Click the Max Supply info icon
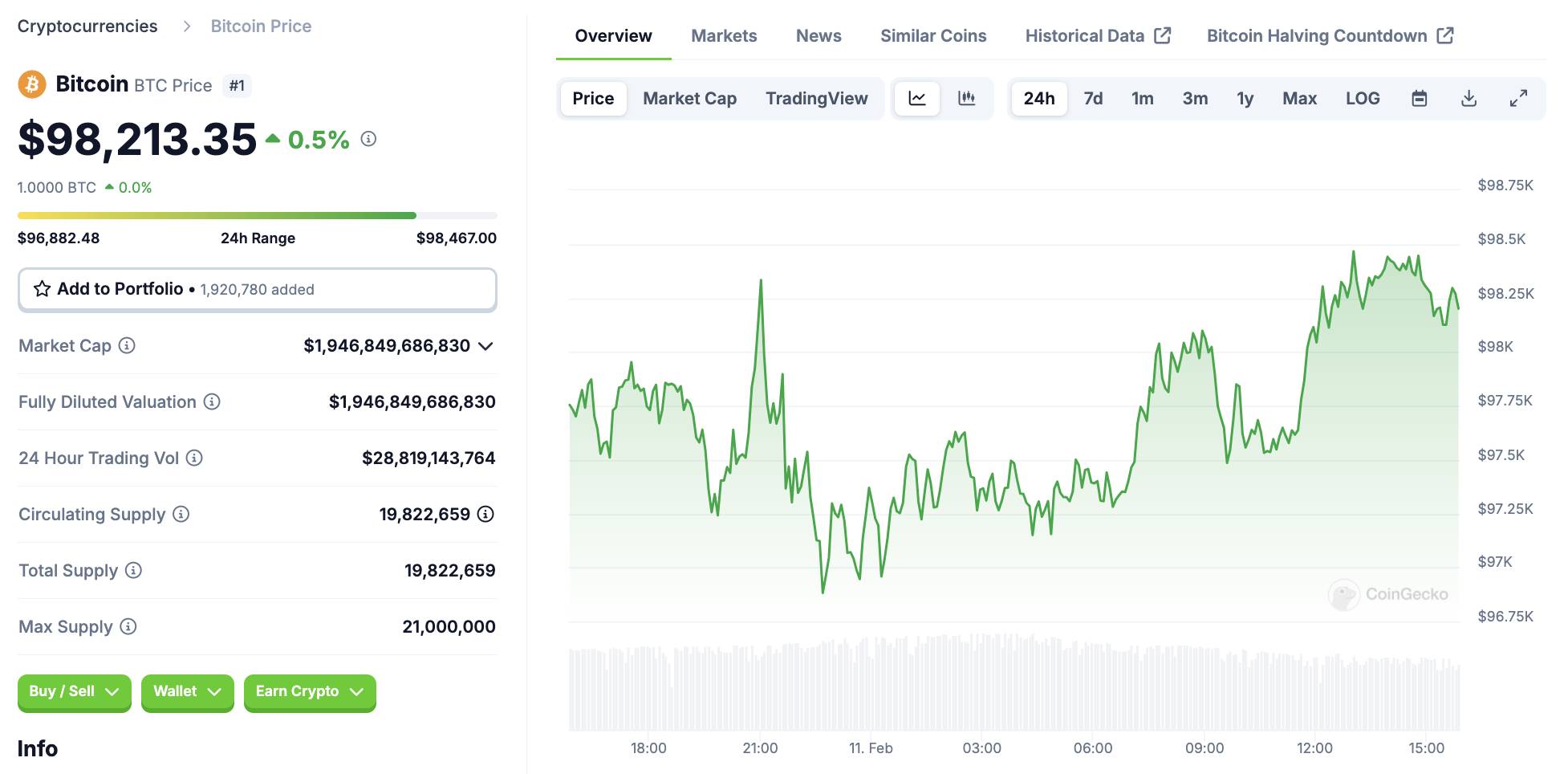 128,626
